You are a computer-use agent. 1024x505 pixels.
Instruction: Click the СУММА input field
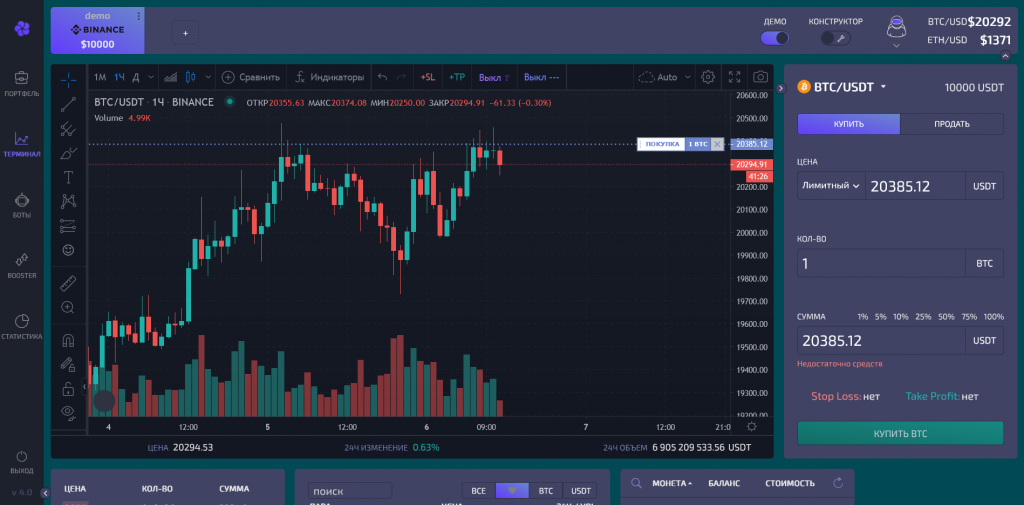[881, 340]
